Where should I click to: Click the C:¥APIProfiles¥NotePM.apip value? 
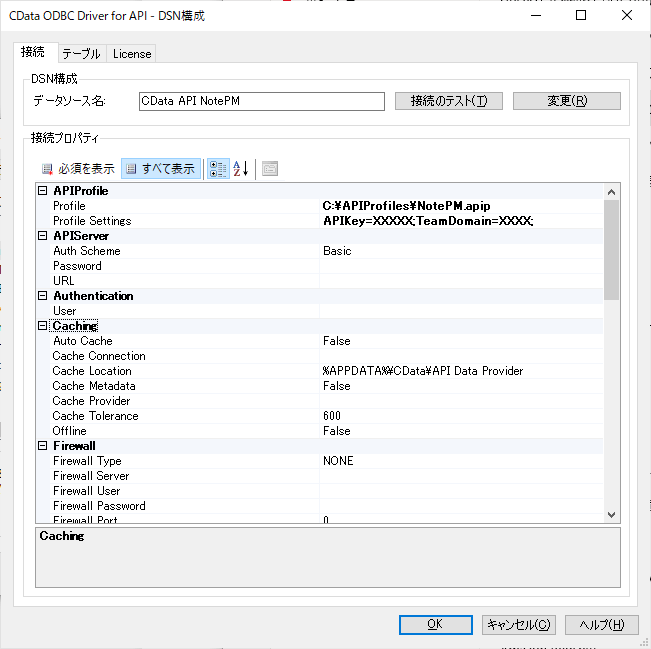(x=406, y=206)
